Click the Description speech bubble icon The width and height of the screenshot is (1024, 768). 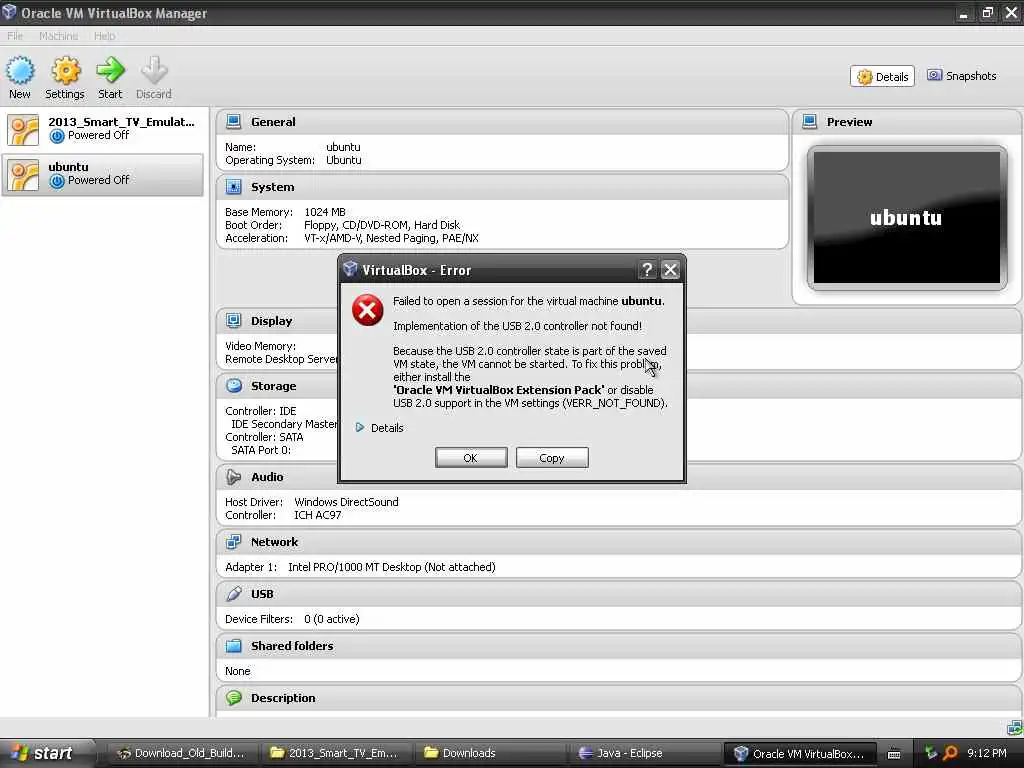(233, 697)
